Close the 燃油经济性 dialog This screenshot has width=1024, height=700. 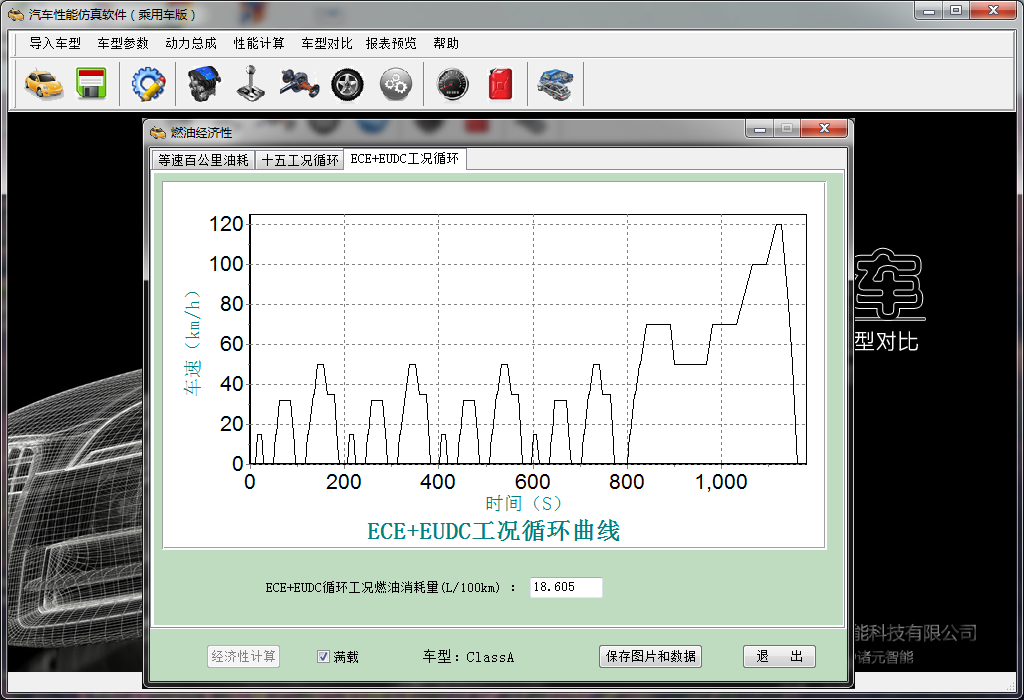(824, 129)
